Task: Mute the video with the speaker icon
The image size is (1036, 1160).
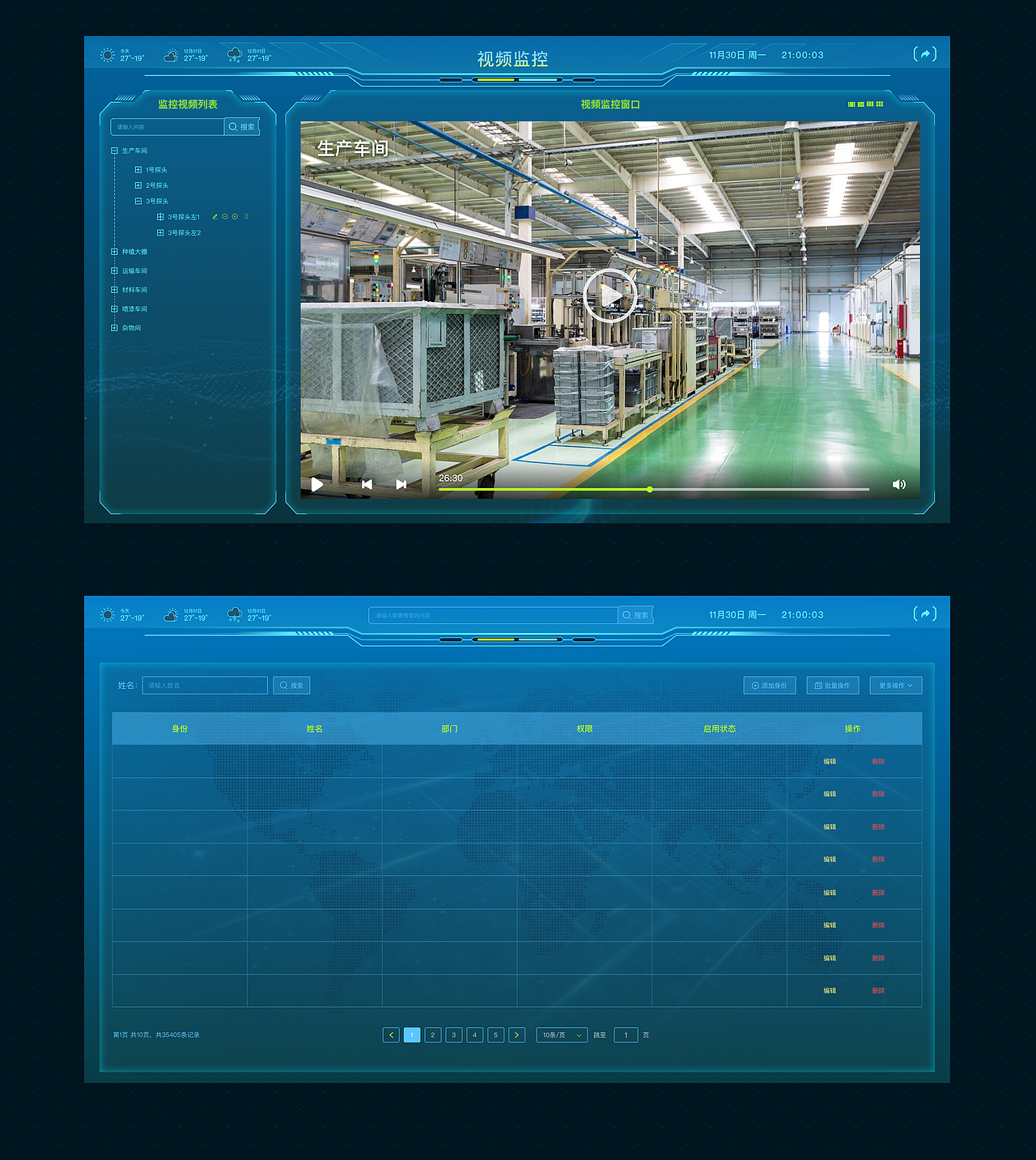Action: (x=898, y=484)
